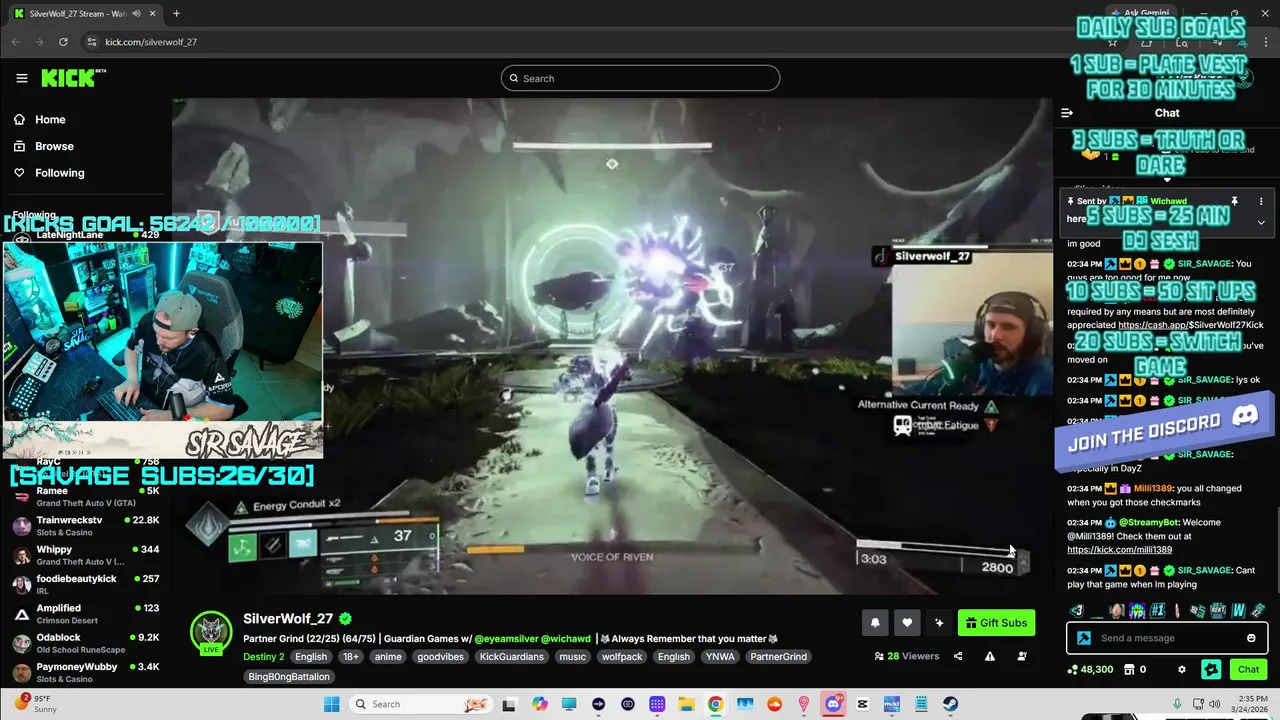Select the KickGuardians tag
The height and width of the screenshot is (720, 1280).
pyautogui.click(x=511, y=657)
